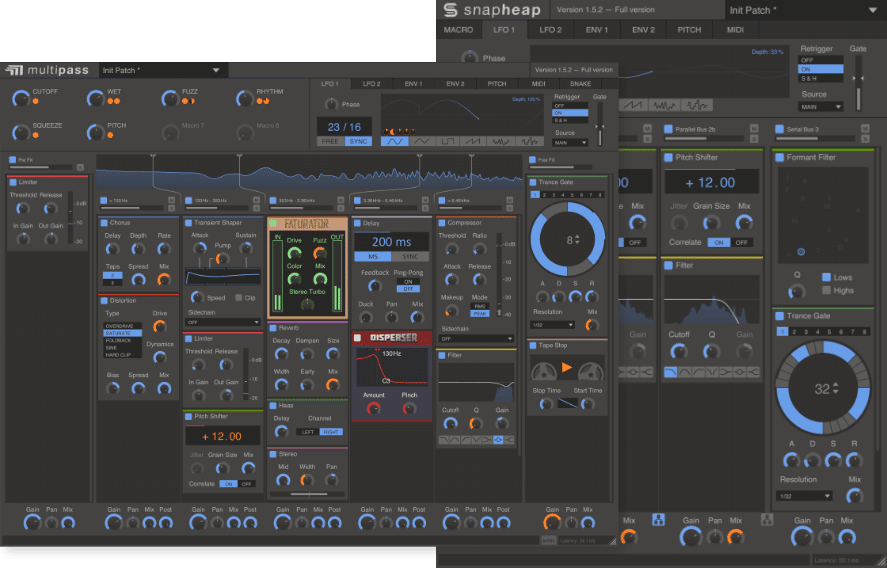887x568 pixels.
Task: Click the 200 ms delay time field
Action: pyautogui.click(x=391, y=242)
